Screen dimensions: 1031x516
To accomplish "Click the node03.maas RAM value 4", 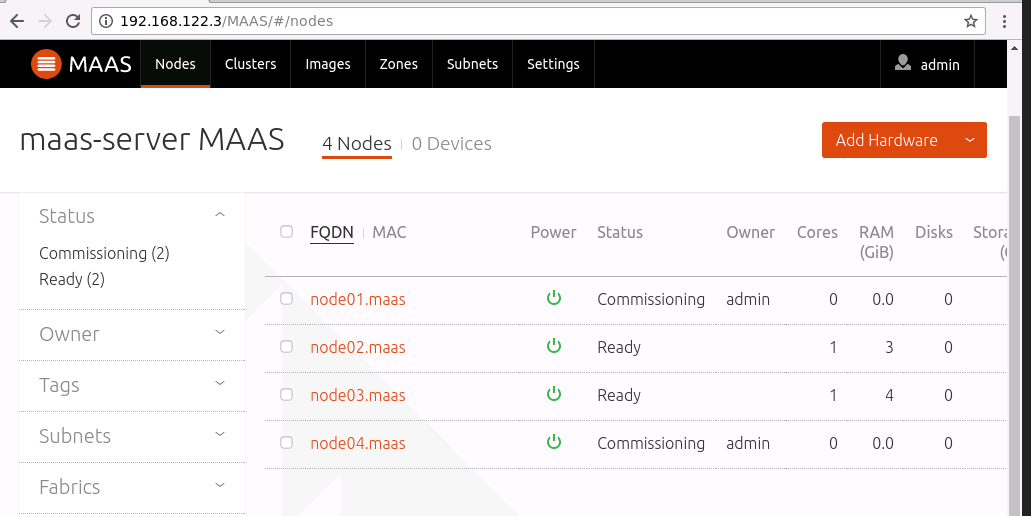I will (x=889, y=395).
